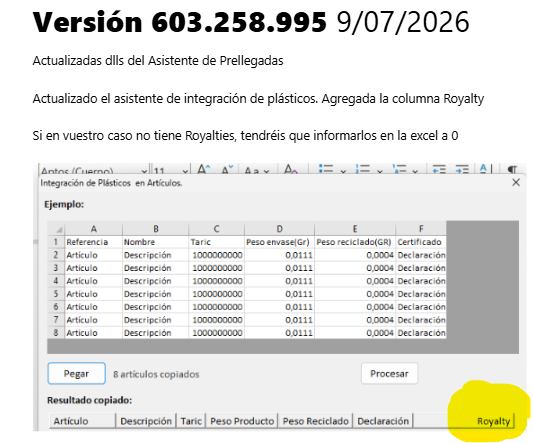Click the increase indent icon

tap(462, 169)
